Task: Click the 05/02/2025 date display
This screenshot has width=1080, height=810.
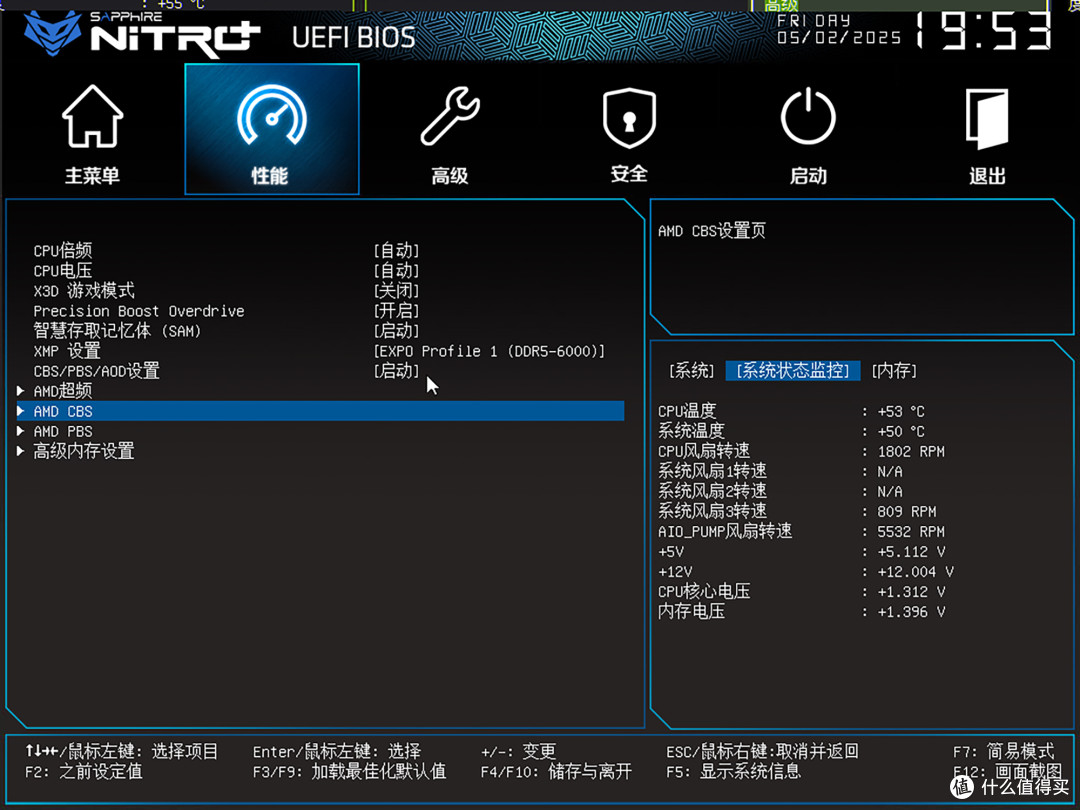Action: click(x=838, y=37)
